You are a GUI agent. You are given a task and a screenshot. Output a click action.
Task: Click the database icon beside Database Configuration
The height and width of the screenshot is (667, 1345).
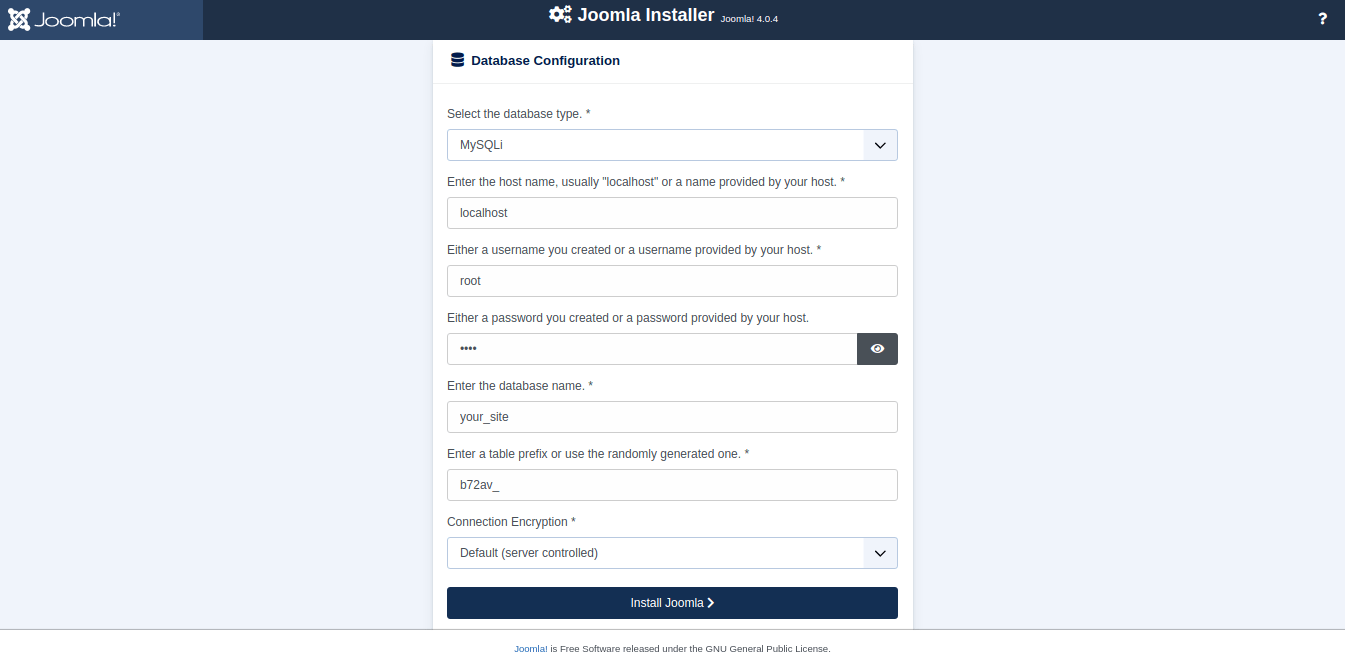point(458,60)
